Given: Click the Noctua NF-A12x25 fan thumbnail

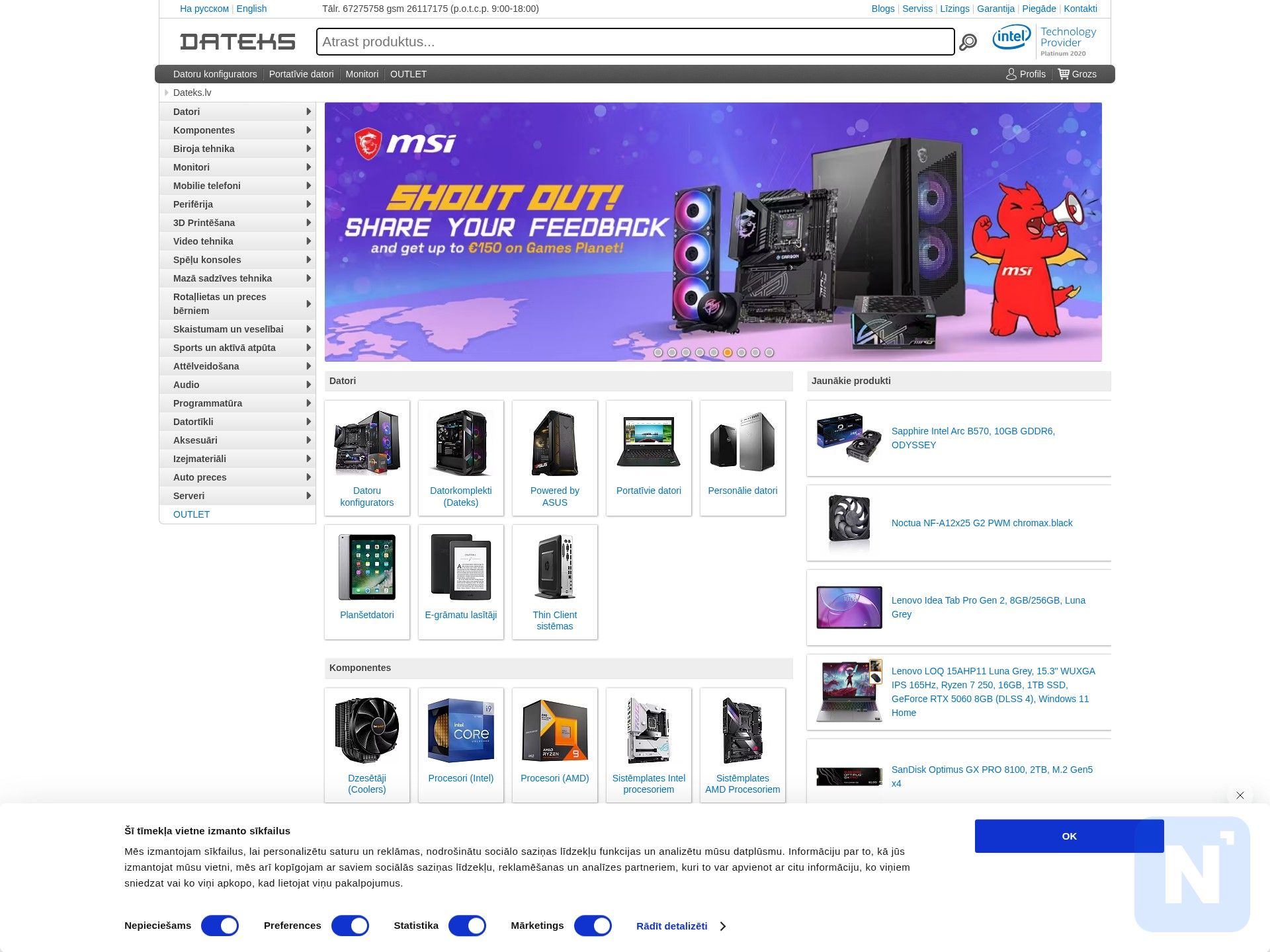Looking at the screenshot, I should click(849, 523).
